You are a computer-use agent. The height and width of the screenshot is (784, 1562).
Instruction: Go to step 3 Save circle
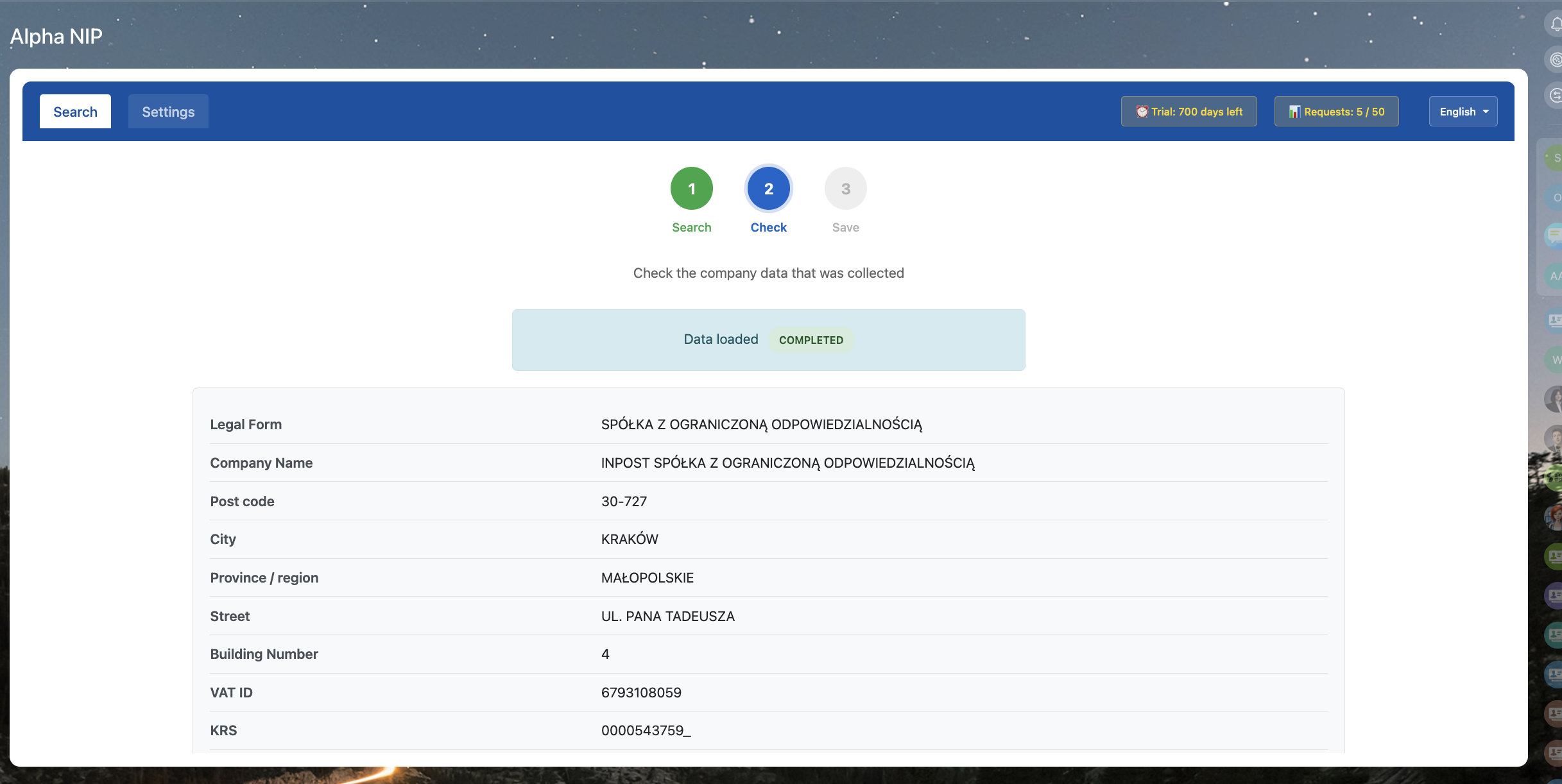click(x=845, y=189)
